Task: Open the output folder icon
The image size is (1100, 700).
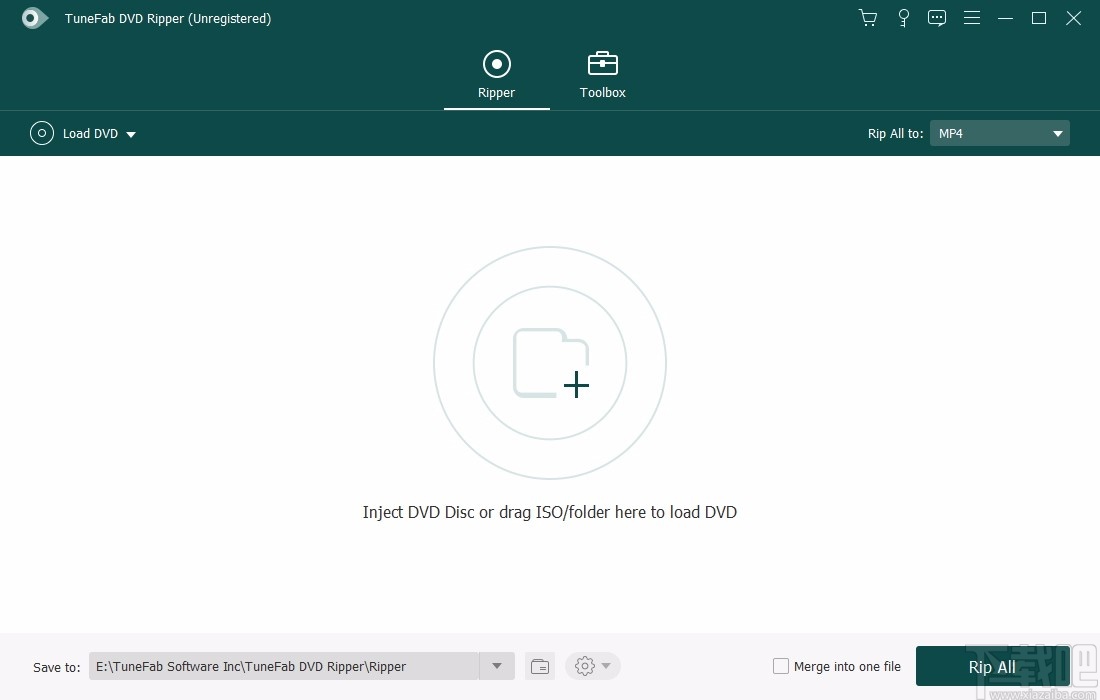Action: 539,666
